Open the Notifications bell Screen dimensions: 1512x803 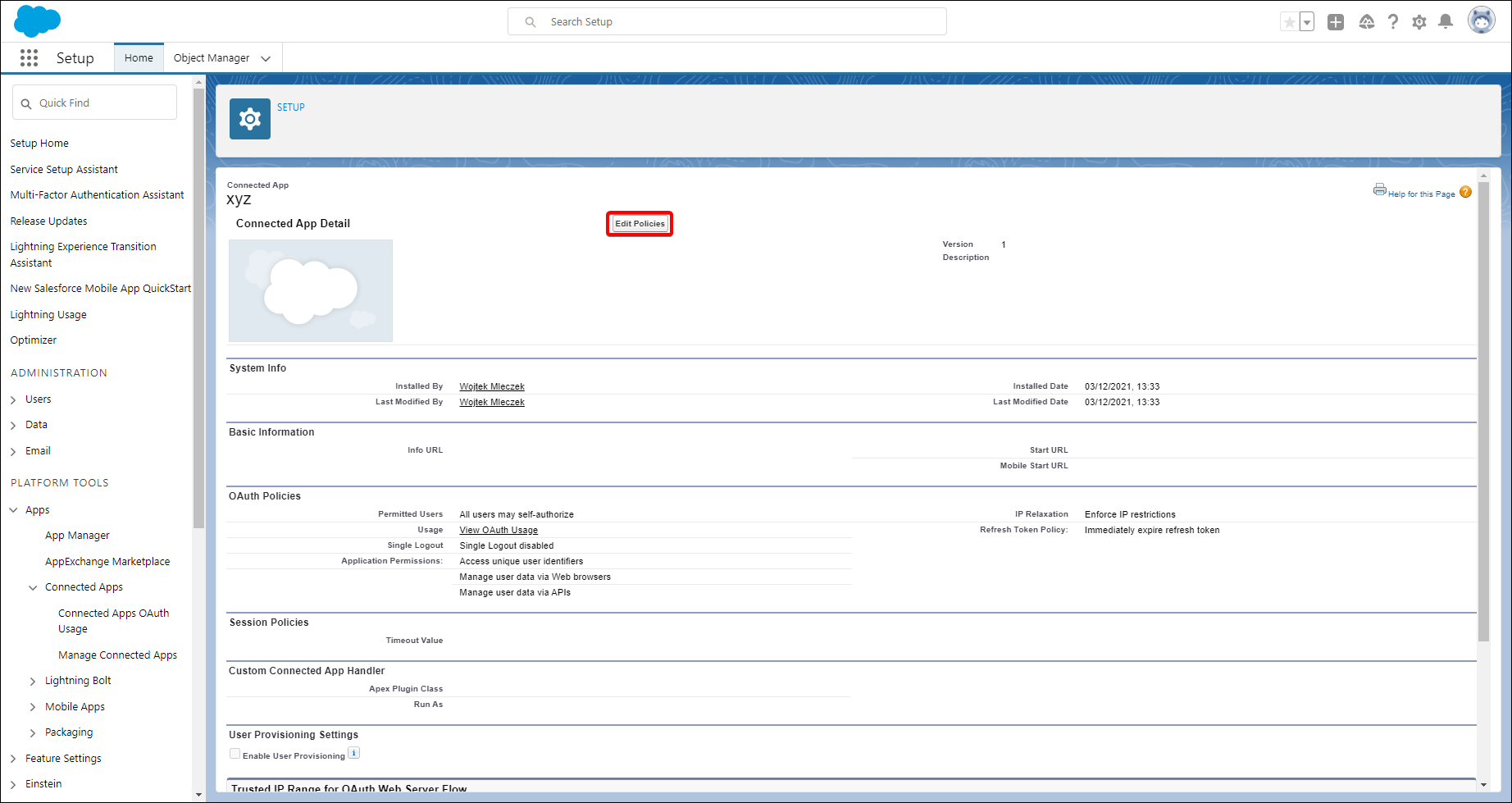tap(1446, 22)
